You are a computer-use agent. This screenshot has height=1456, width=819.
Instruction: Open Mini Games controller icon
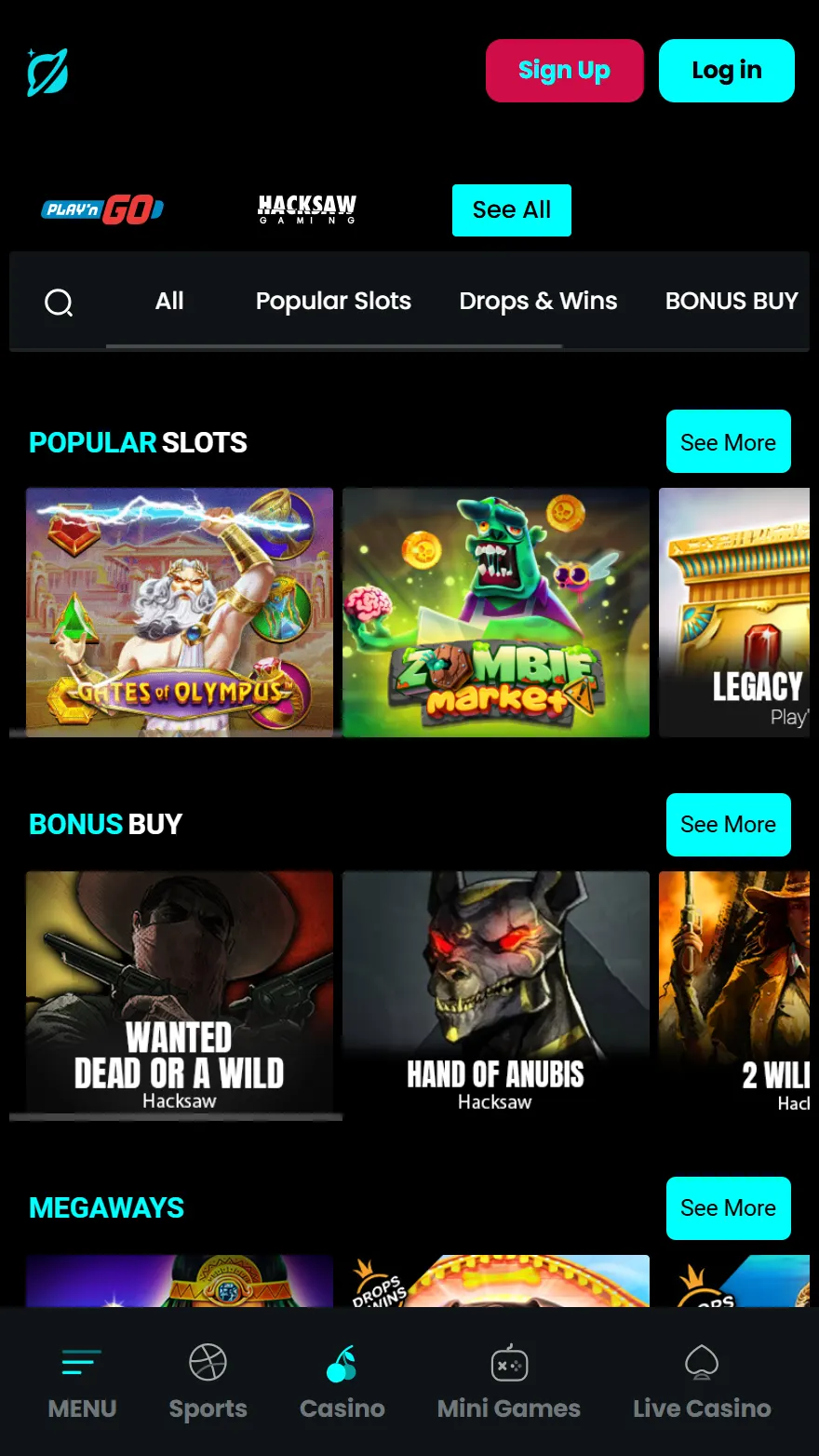(x=509, y=1364)
